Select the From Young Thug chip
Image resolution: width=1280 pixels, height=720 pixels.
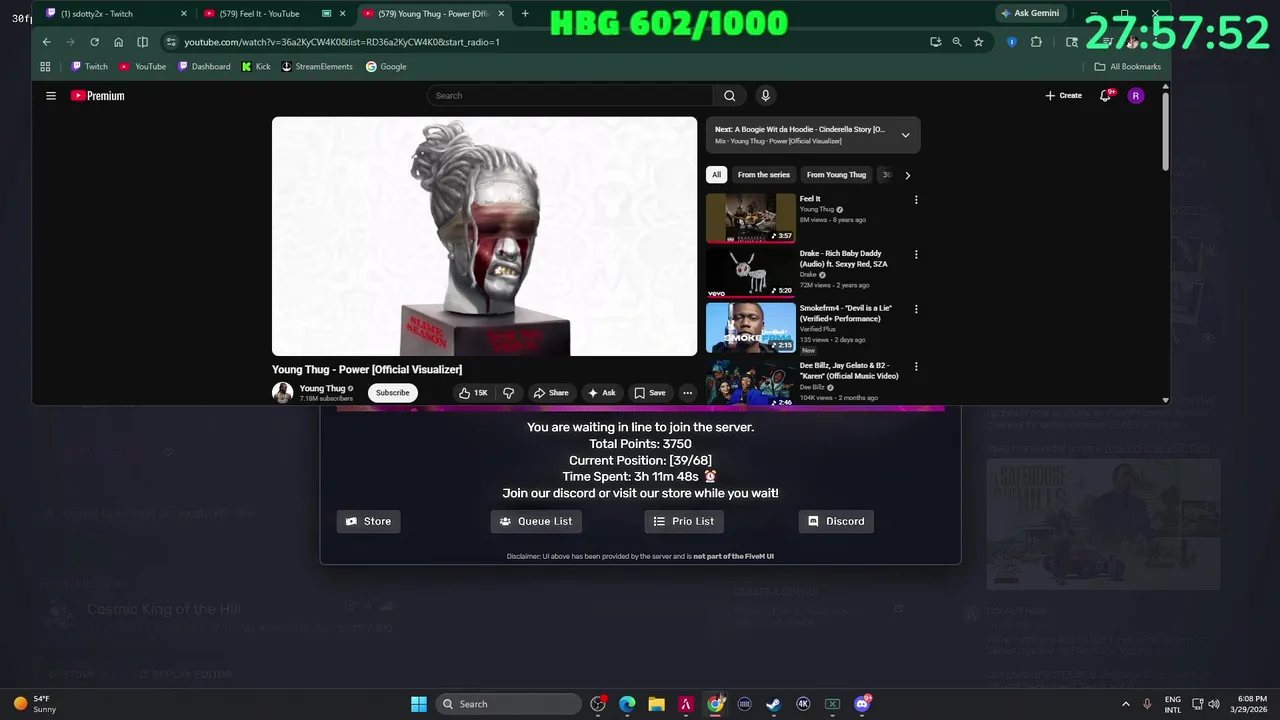(x=836, y=175)
